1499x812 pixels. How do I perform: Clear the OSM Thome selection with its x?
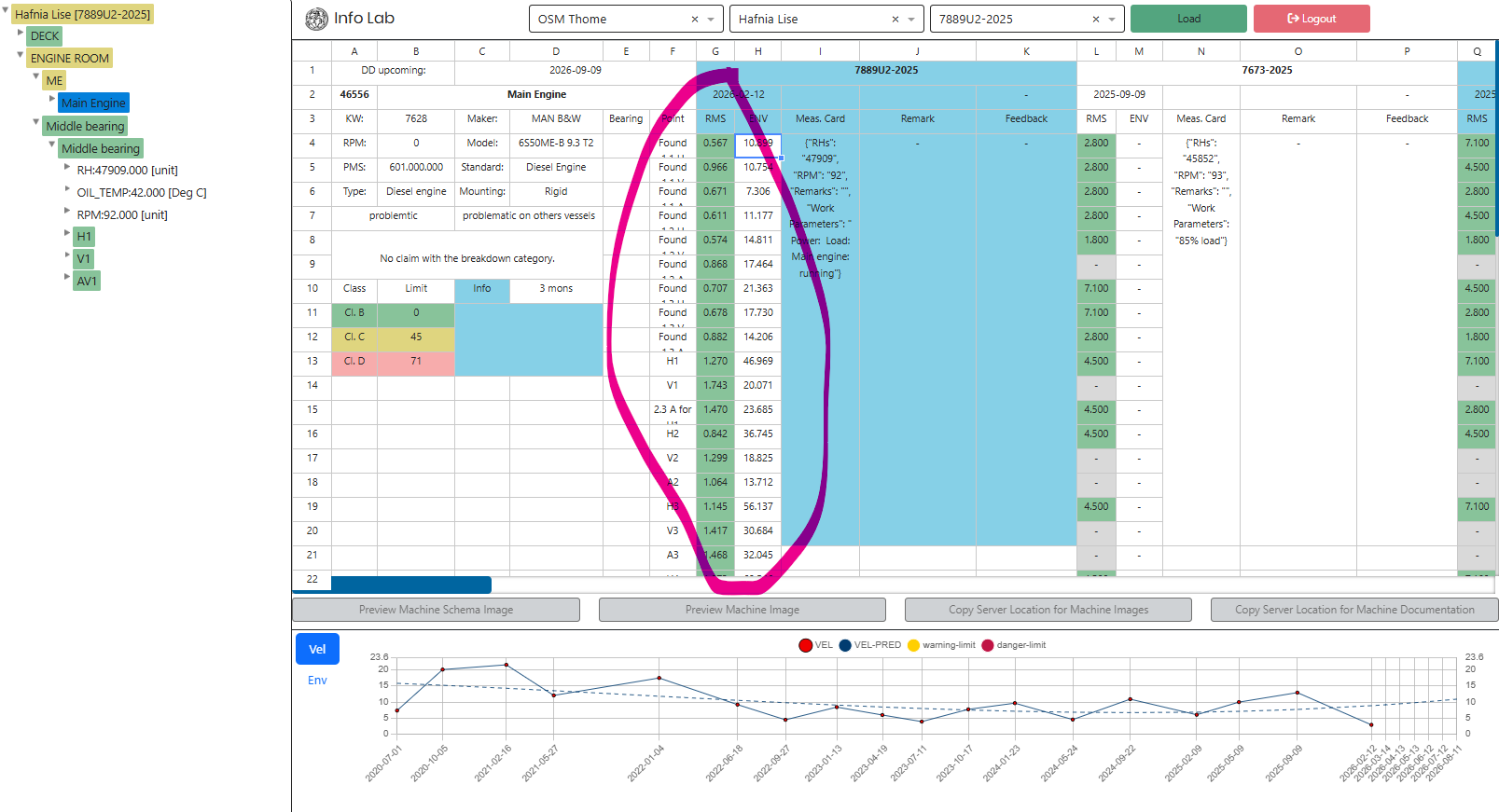point(694,19)
